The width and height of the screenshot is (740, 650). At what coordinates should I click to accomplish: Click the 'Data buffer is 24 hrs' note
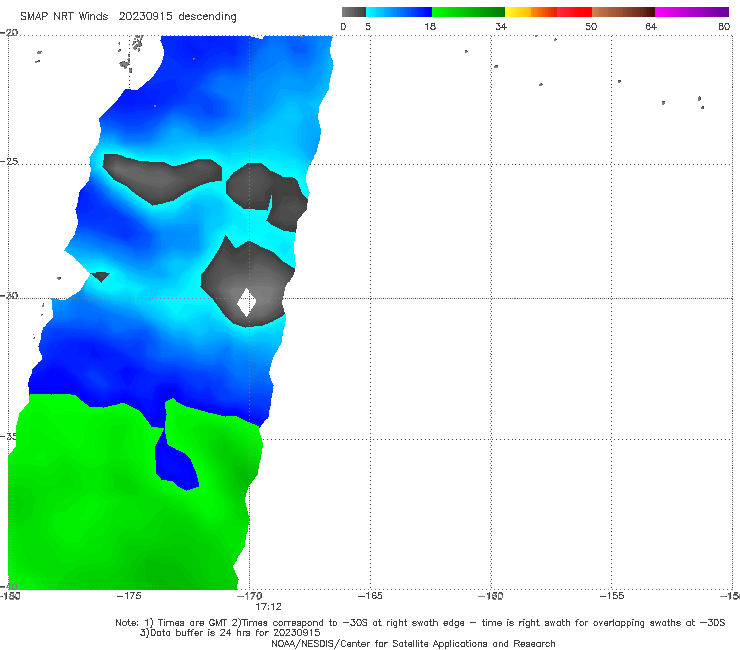pyautogui.click(x=230, y=633)
